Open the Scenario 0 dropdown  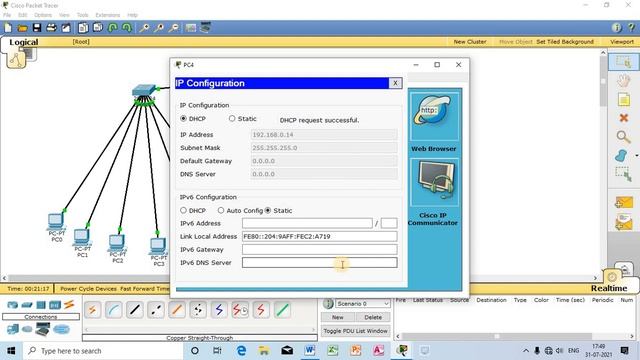362,304
